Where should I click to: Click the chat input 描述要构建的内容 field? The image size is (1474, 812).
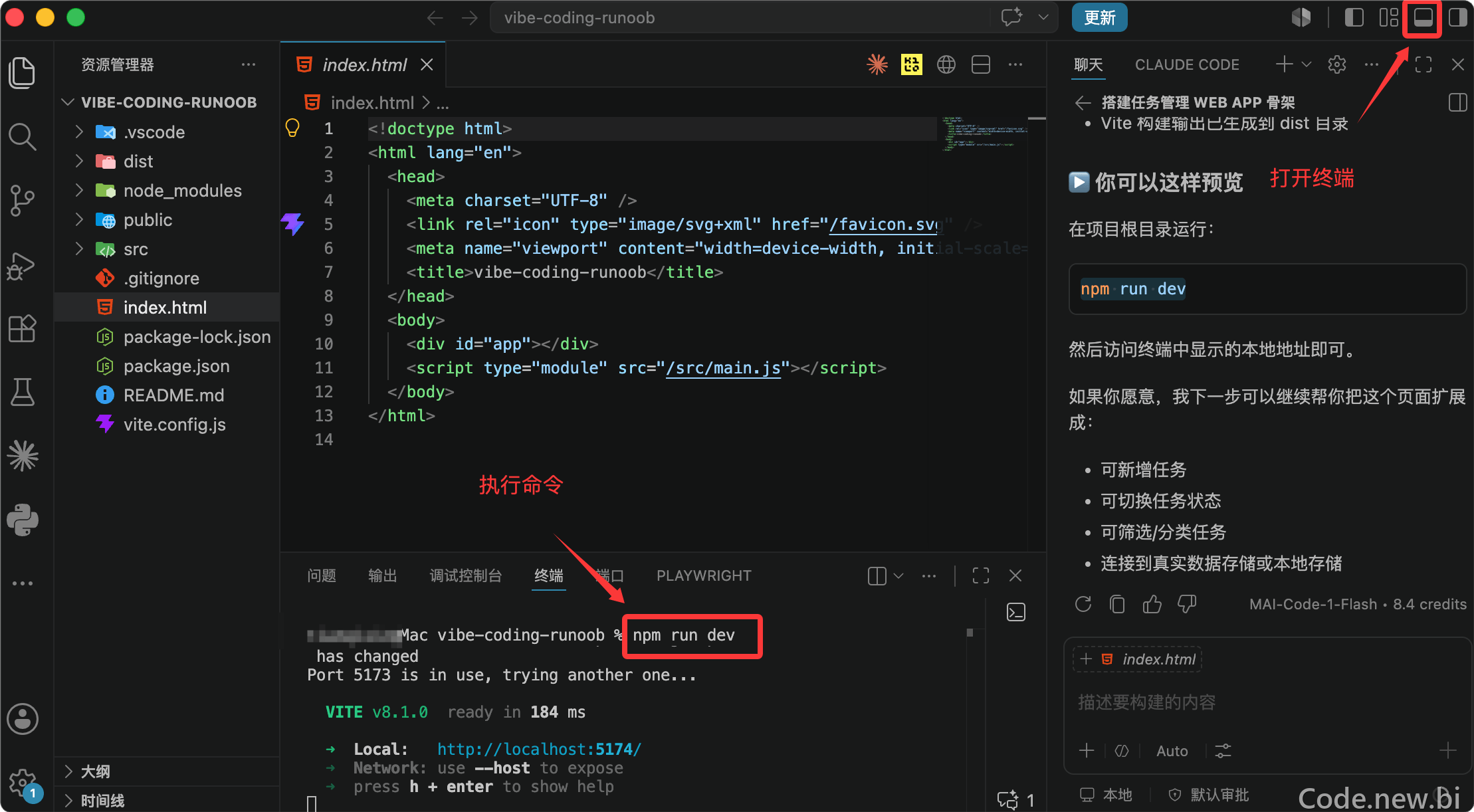pyautogui.click(x=1267, y=702)
